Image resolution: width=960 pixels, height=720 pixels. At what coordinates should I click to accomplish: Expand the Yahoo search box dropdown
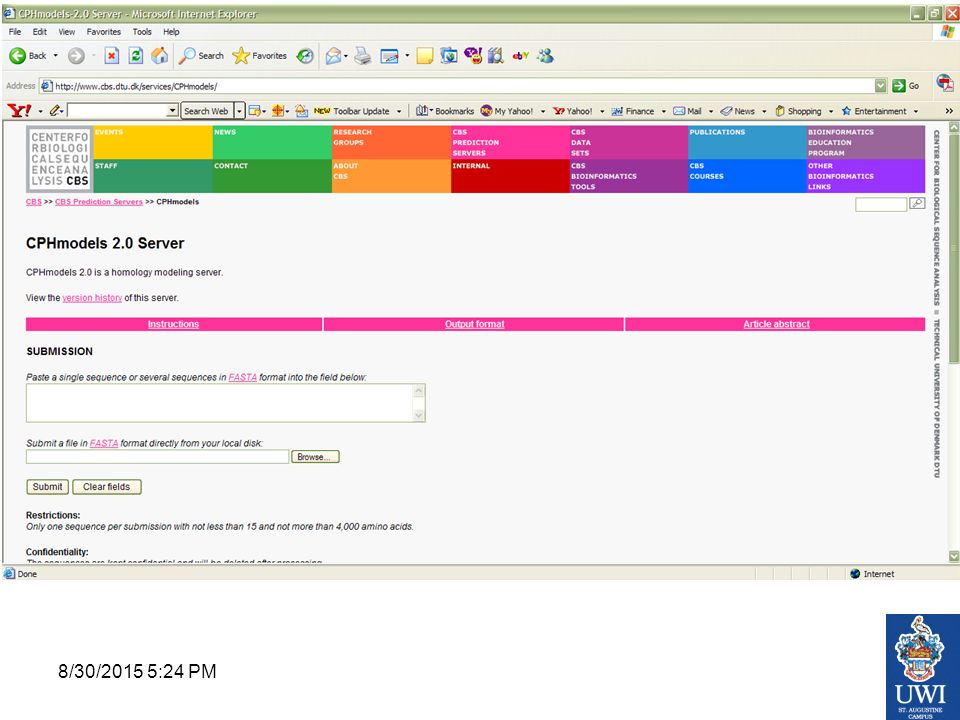[173, 111]
